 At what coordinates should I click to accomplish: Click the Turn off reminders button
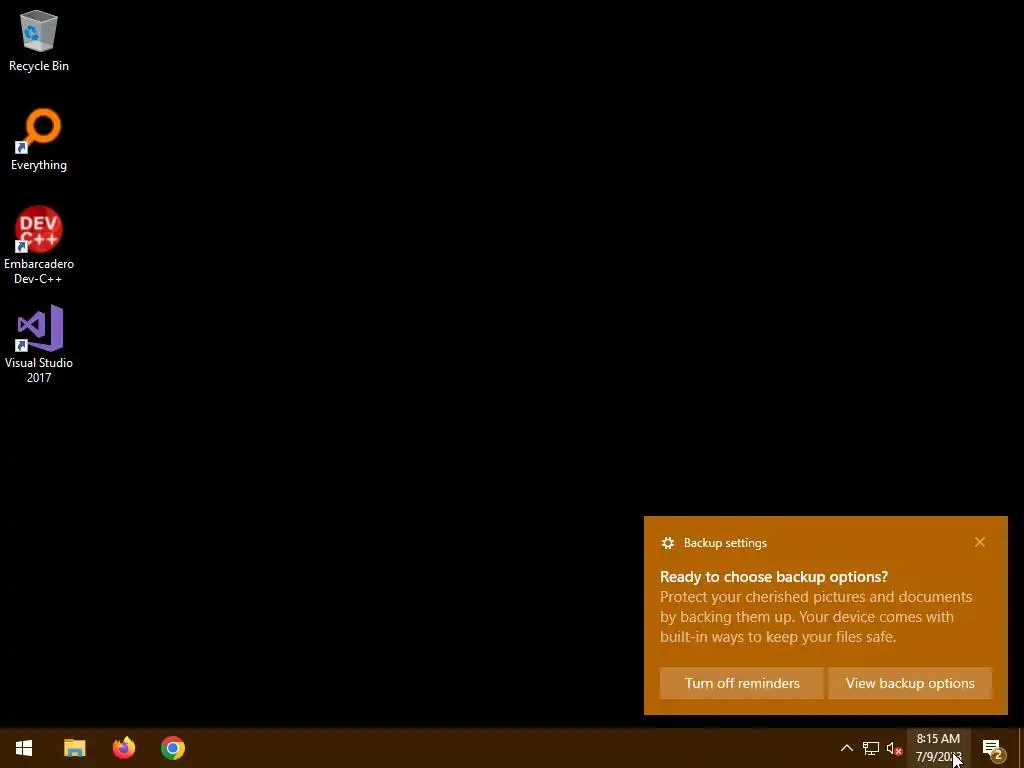point(742,683)
